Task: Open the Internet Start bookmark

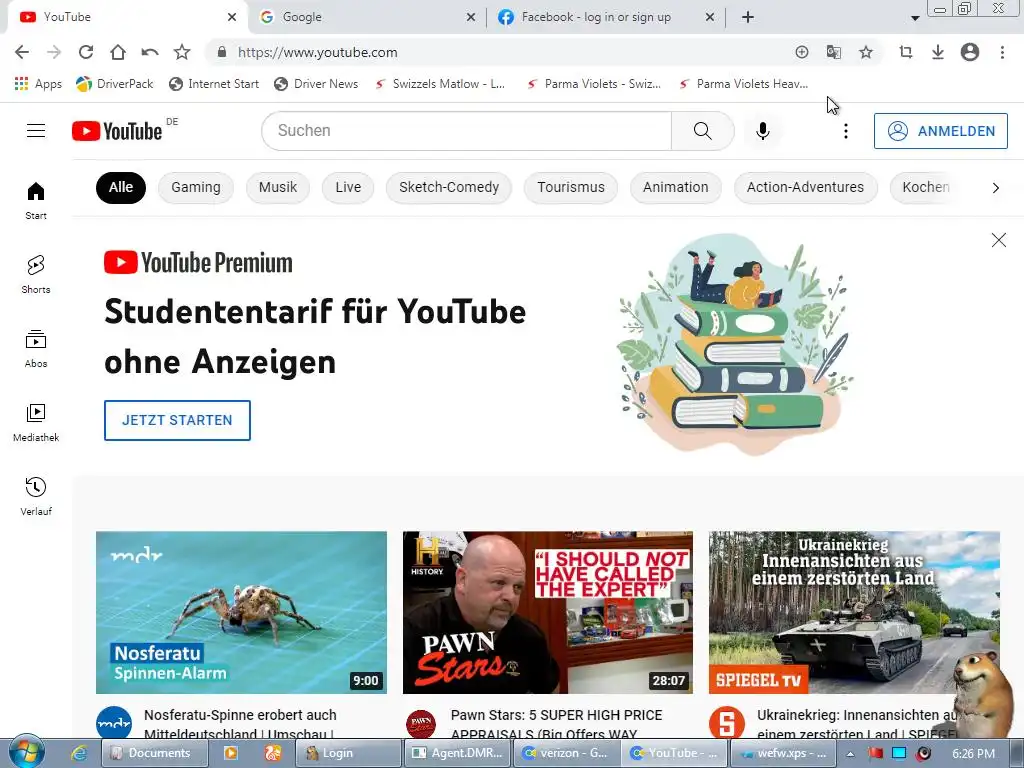Action: point(214,84)
